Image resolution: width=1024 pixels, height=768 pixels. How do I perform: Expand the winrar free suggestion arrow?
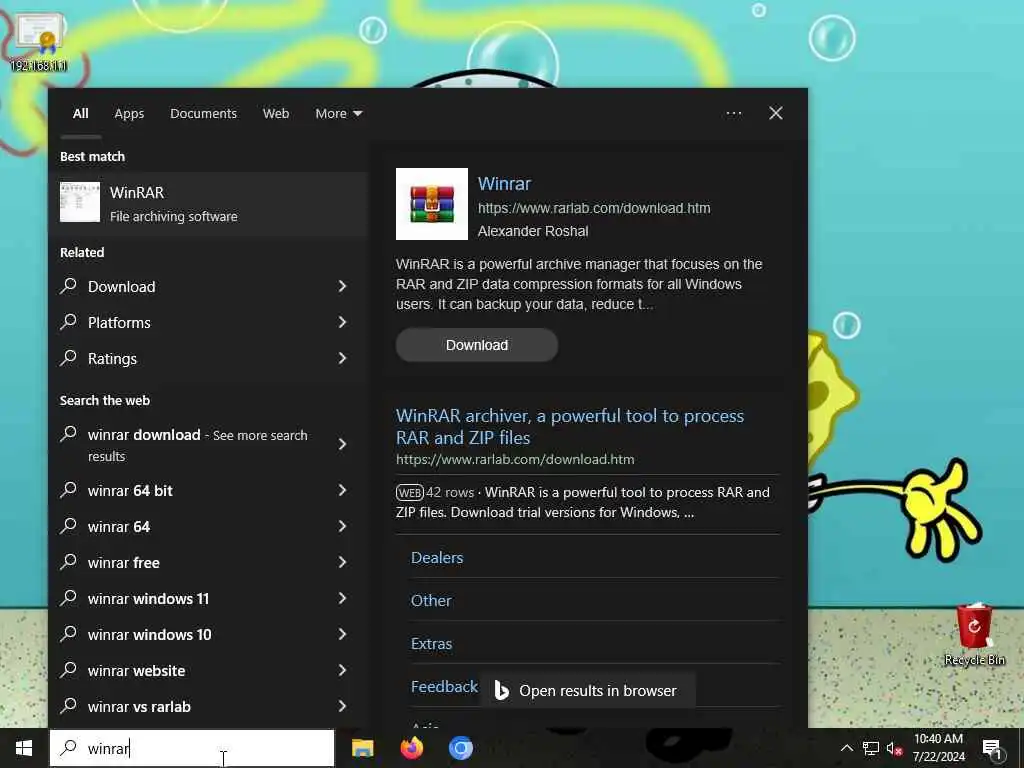[x=342, y=562]
